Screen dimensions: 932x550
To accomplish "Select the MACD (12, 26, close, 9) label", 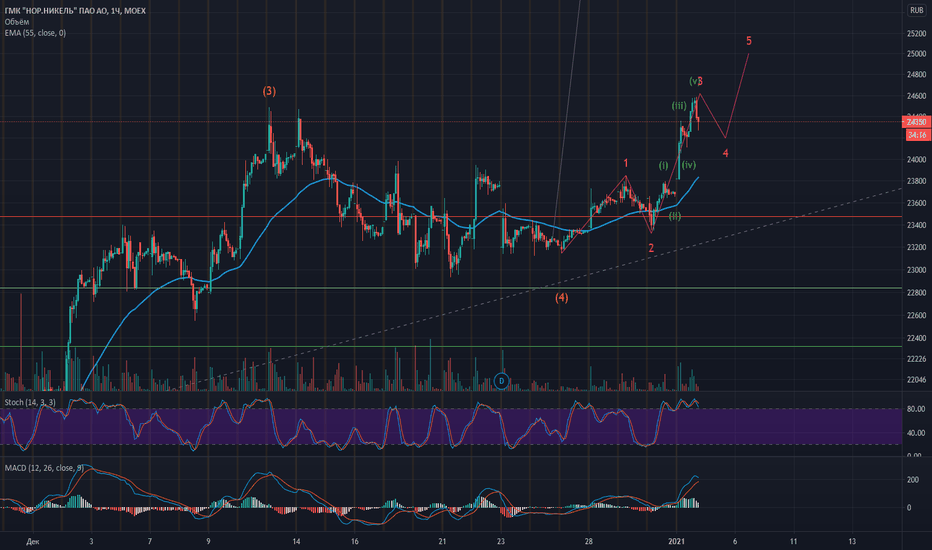I will point(44,468).
